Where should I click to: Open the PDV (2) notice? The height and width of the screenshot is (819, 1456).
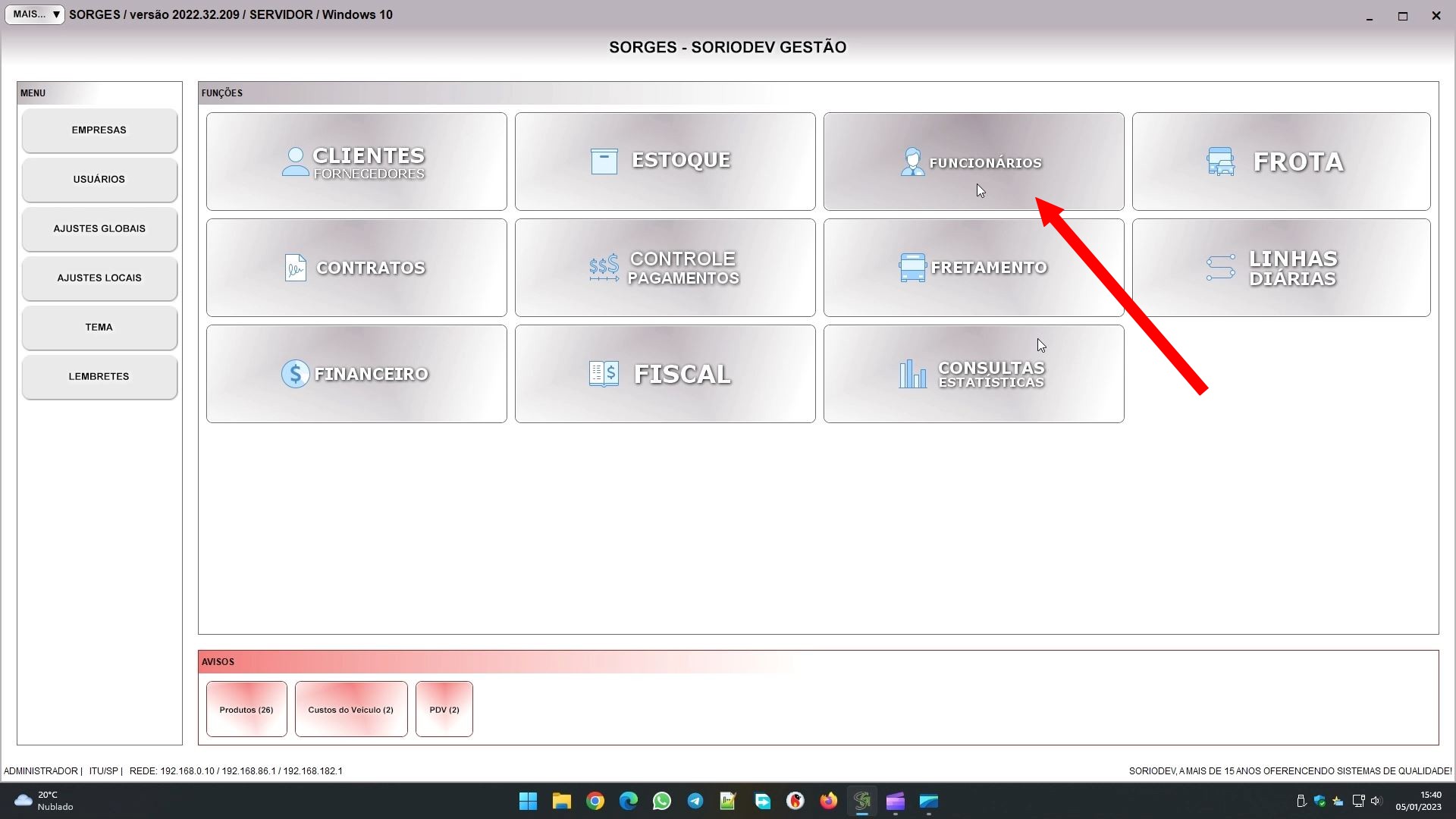(x=444, y=709)
